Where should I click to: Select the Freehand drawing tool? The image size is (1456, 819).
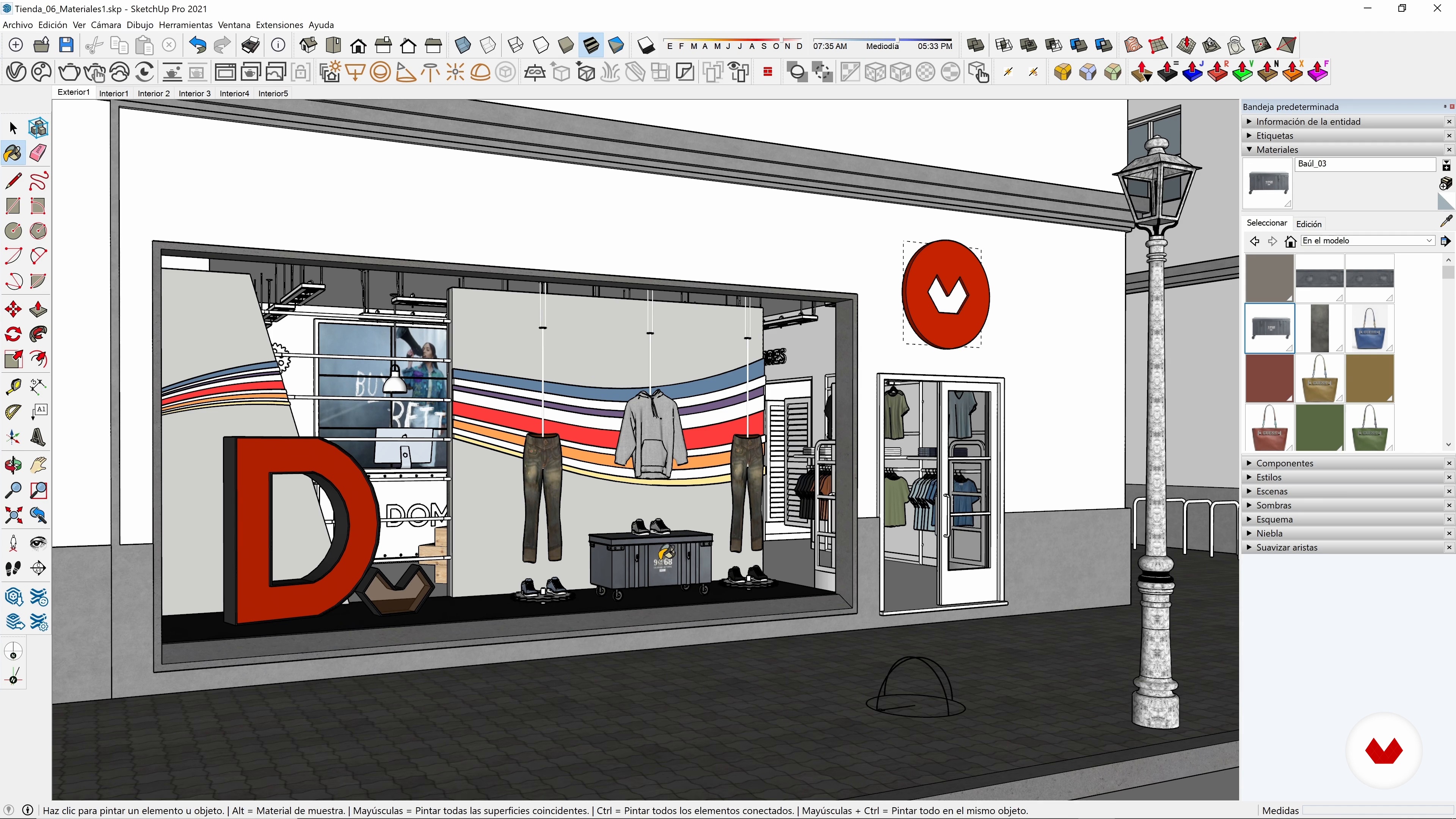(38, 182)
